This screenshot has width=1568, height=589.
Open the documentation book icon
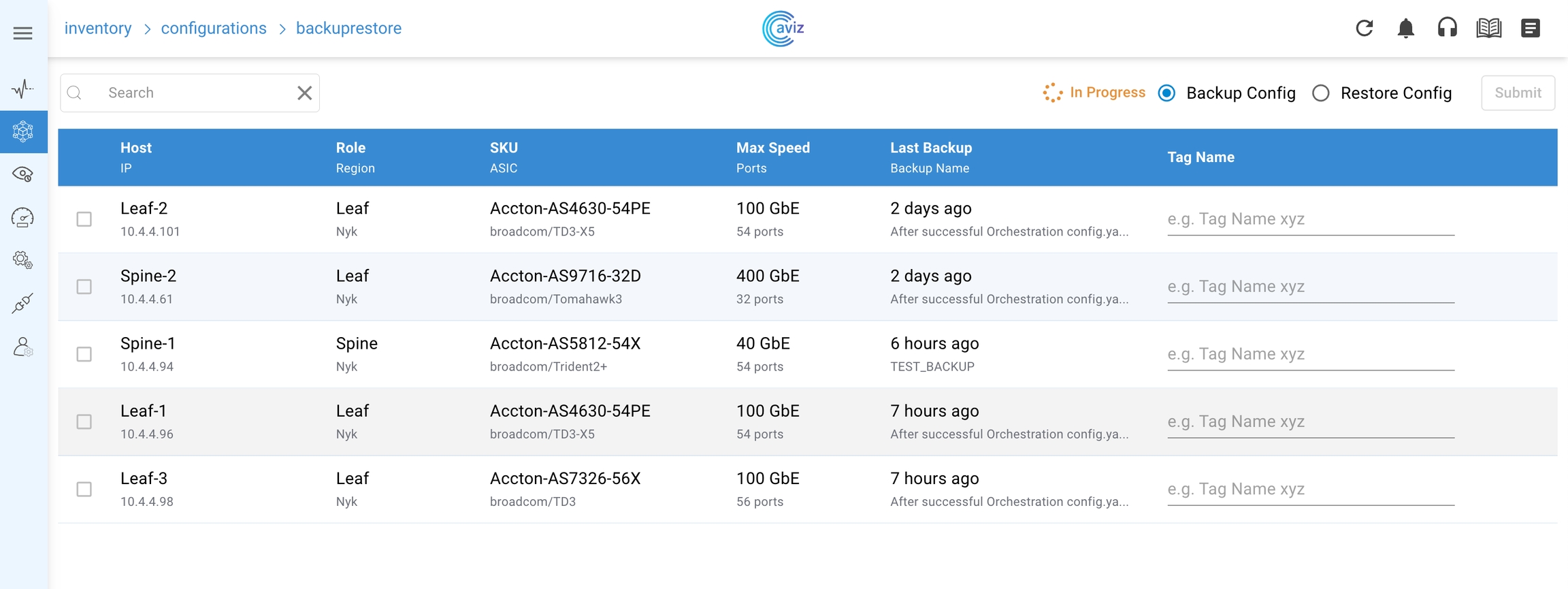click(x=1488, y=29)
